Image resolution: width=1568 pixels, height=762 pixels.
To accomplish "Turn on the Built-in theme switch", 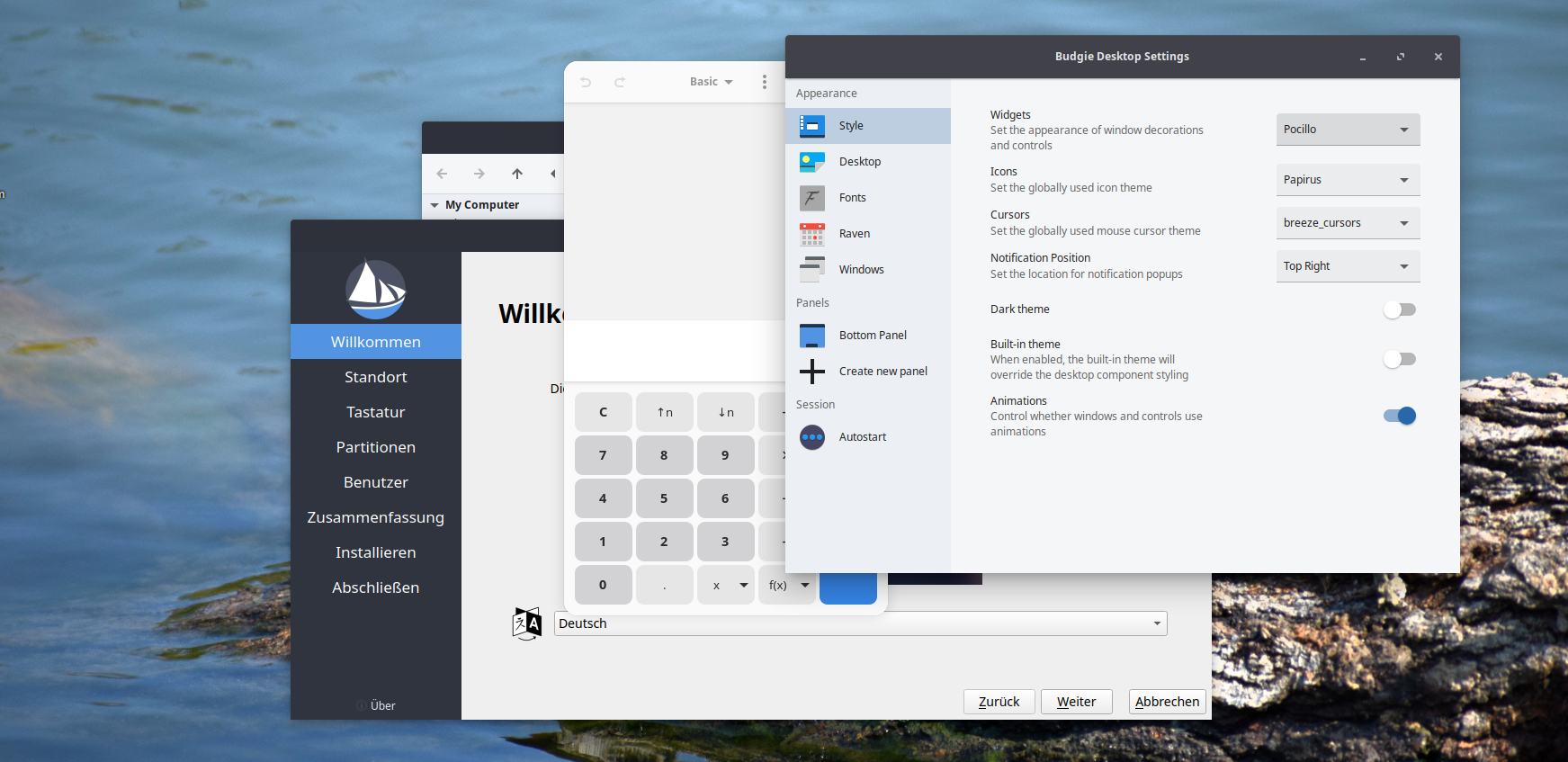I will (x=1399, y=359).
